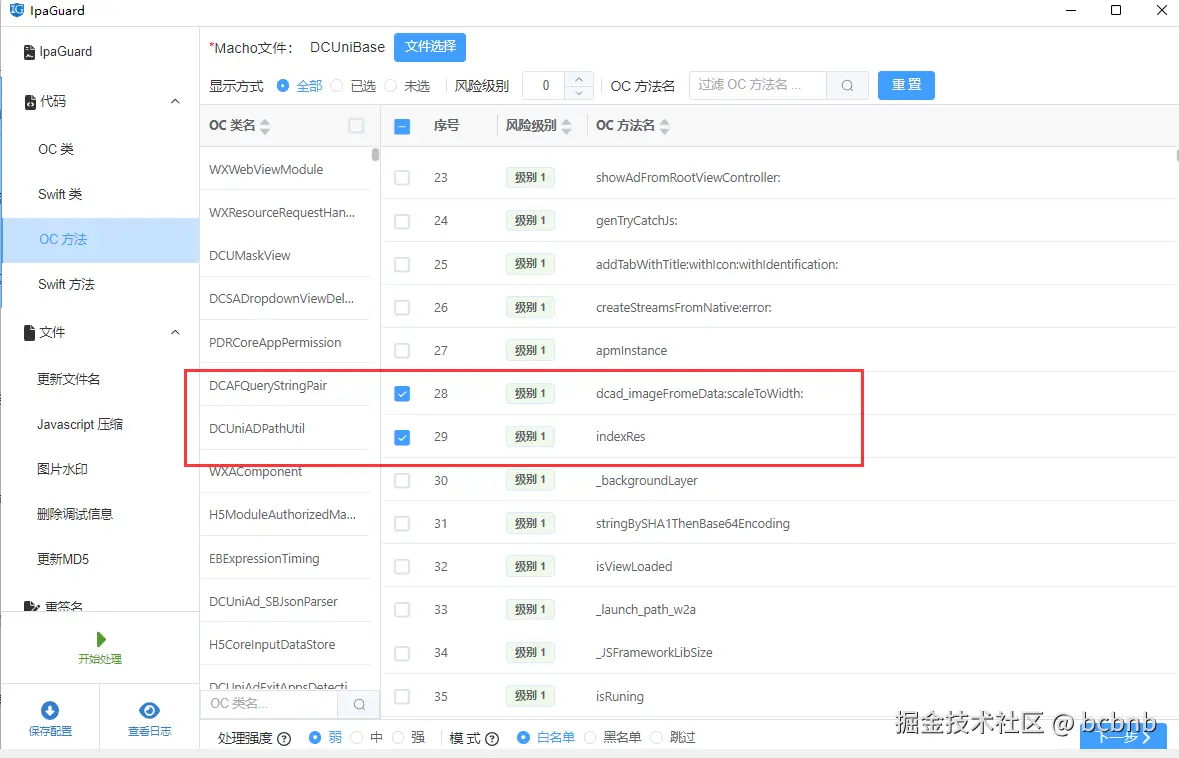Decrease the risk level stepper value
Image resolution: width=1179 pixels, height=758 pixels.
pos(578,92)
